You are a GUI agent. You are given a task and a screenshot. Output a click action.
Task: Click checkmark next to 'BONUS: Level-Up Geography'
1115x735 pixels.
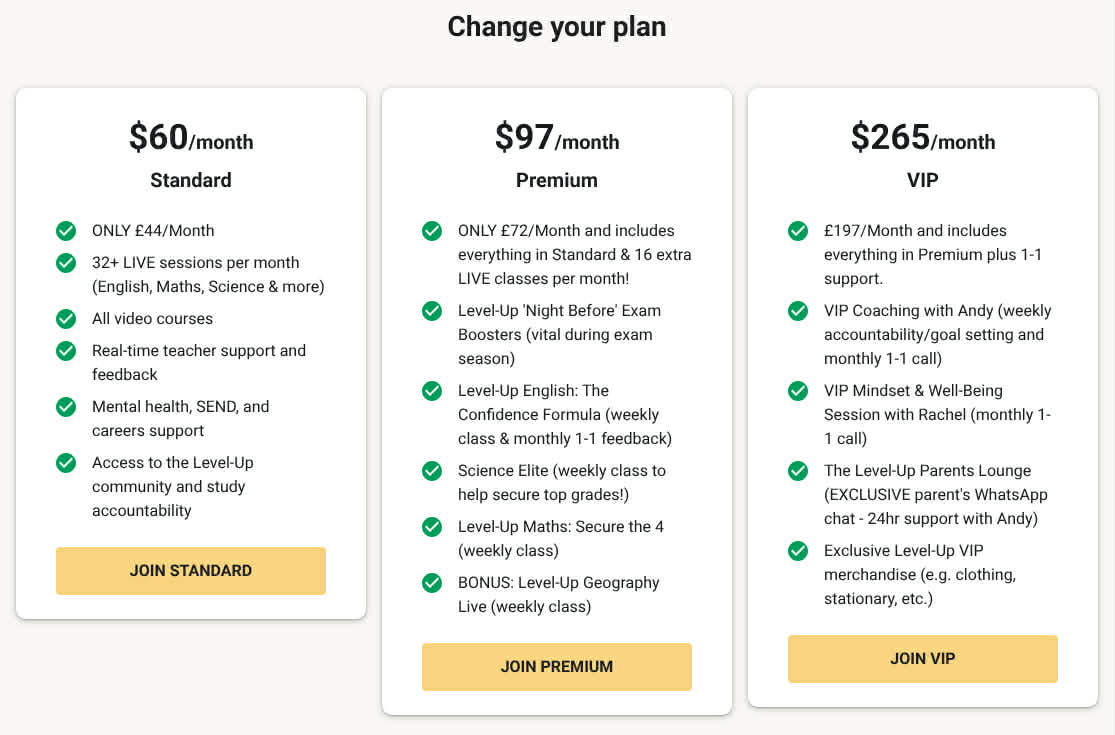(432, 583)
